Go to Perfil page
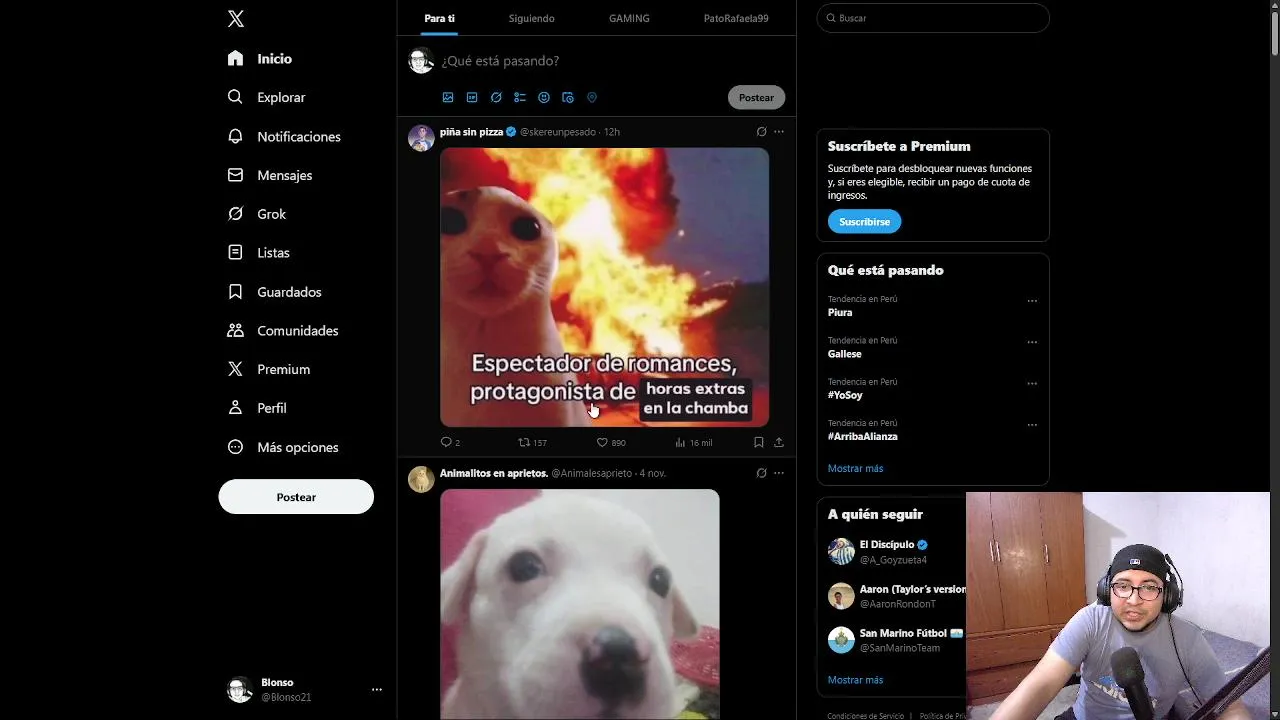The width and height of the screenshot is (1280, 720). [x=257, y=408]
